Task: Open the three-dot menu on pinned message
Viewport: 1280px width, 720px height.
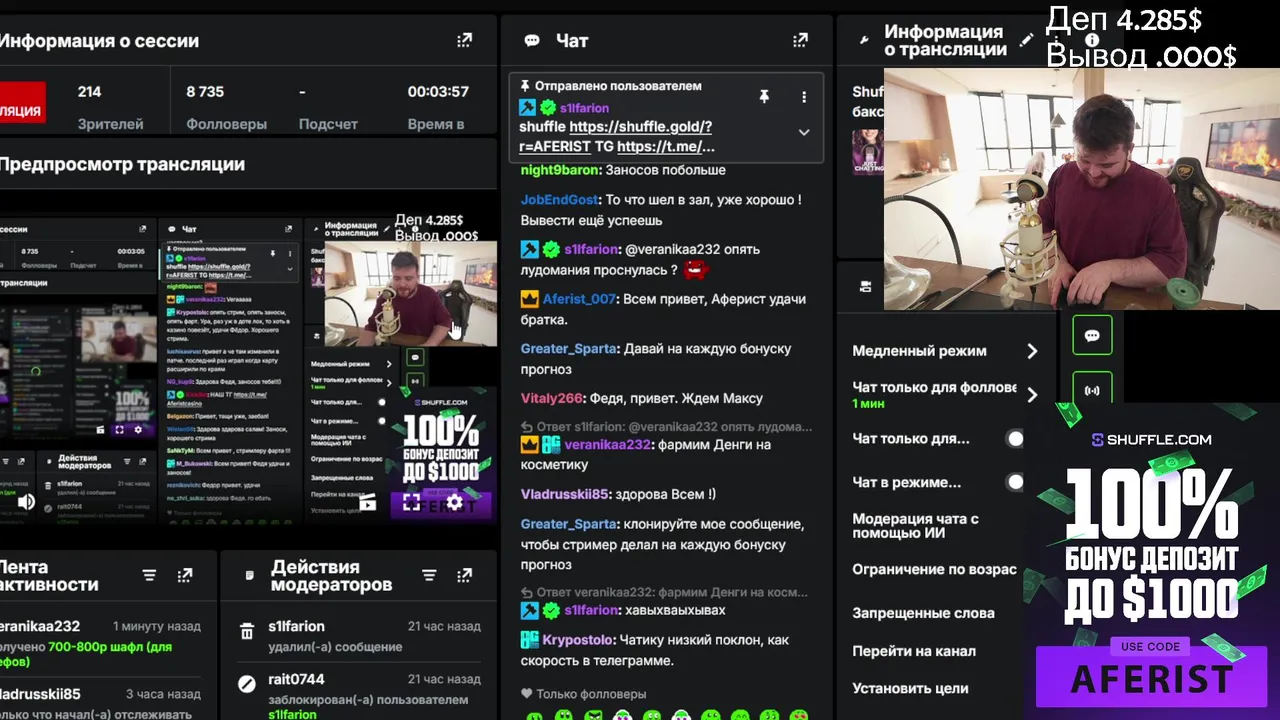Action: click(x=803, y=97)
